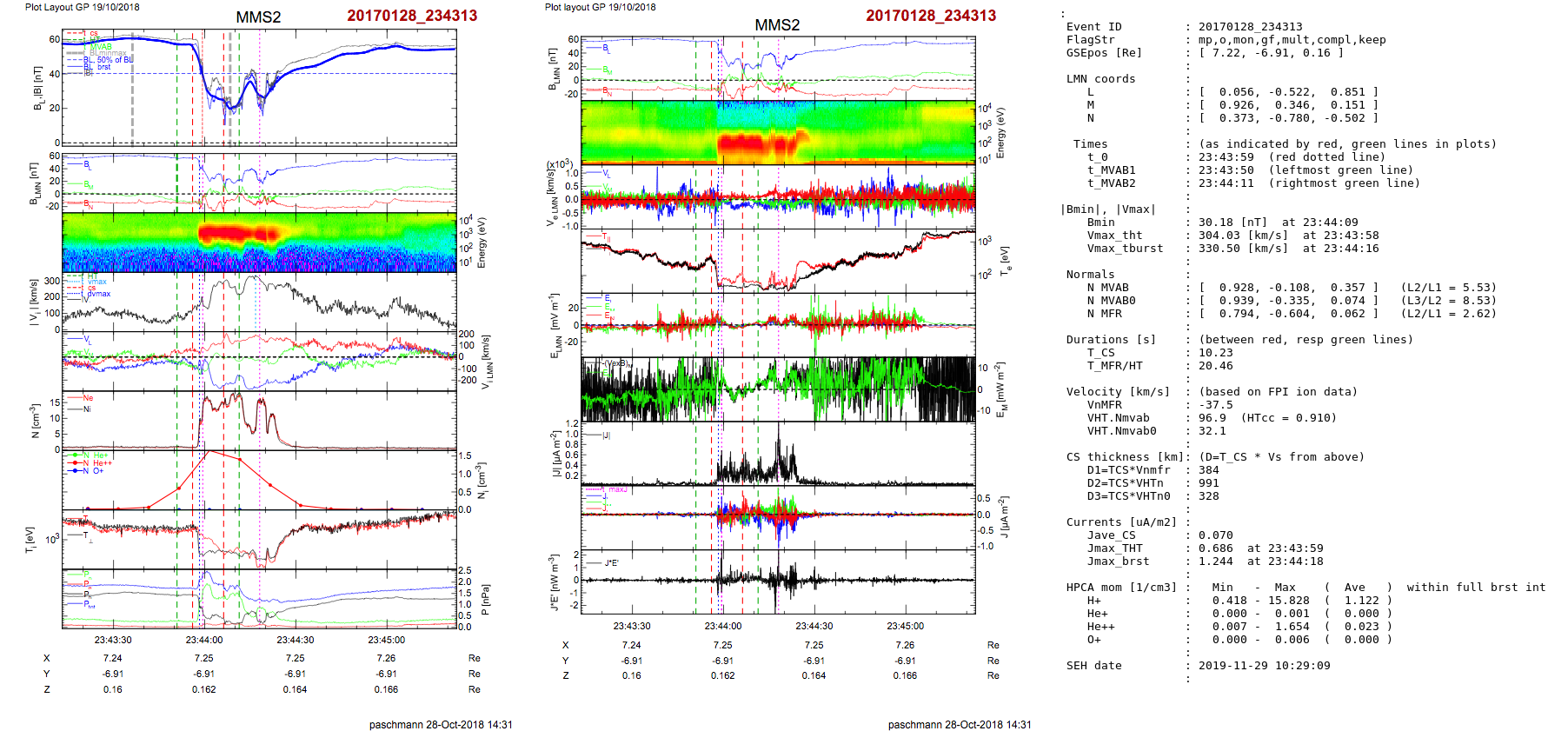Click the J*E' panel at bottom of right plot

pos(777,581)
